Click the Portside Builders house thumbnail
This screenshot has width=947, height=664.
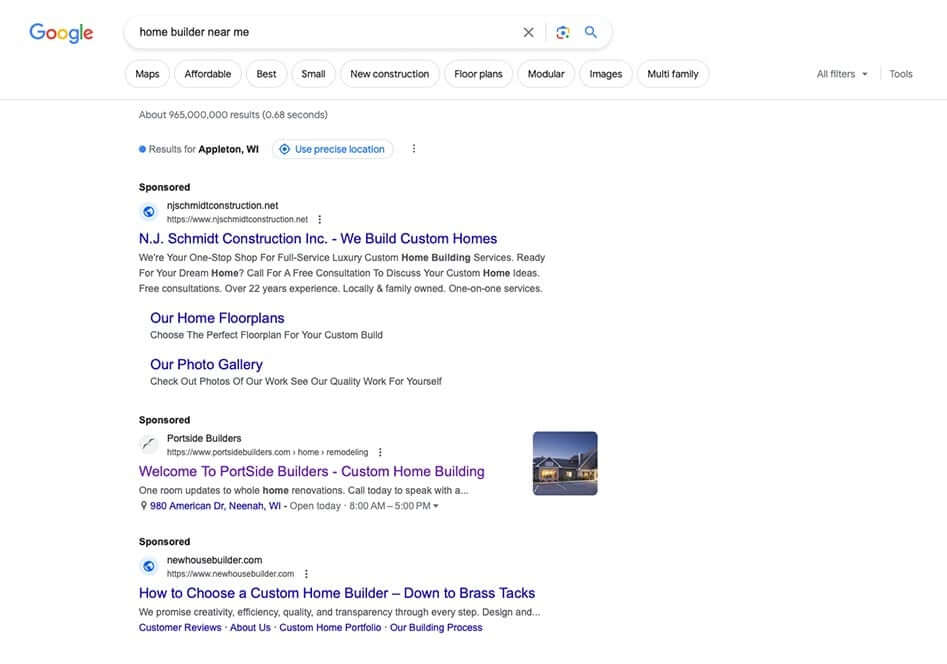565,463
